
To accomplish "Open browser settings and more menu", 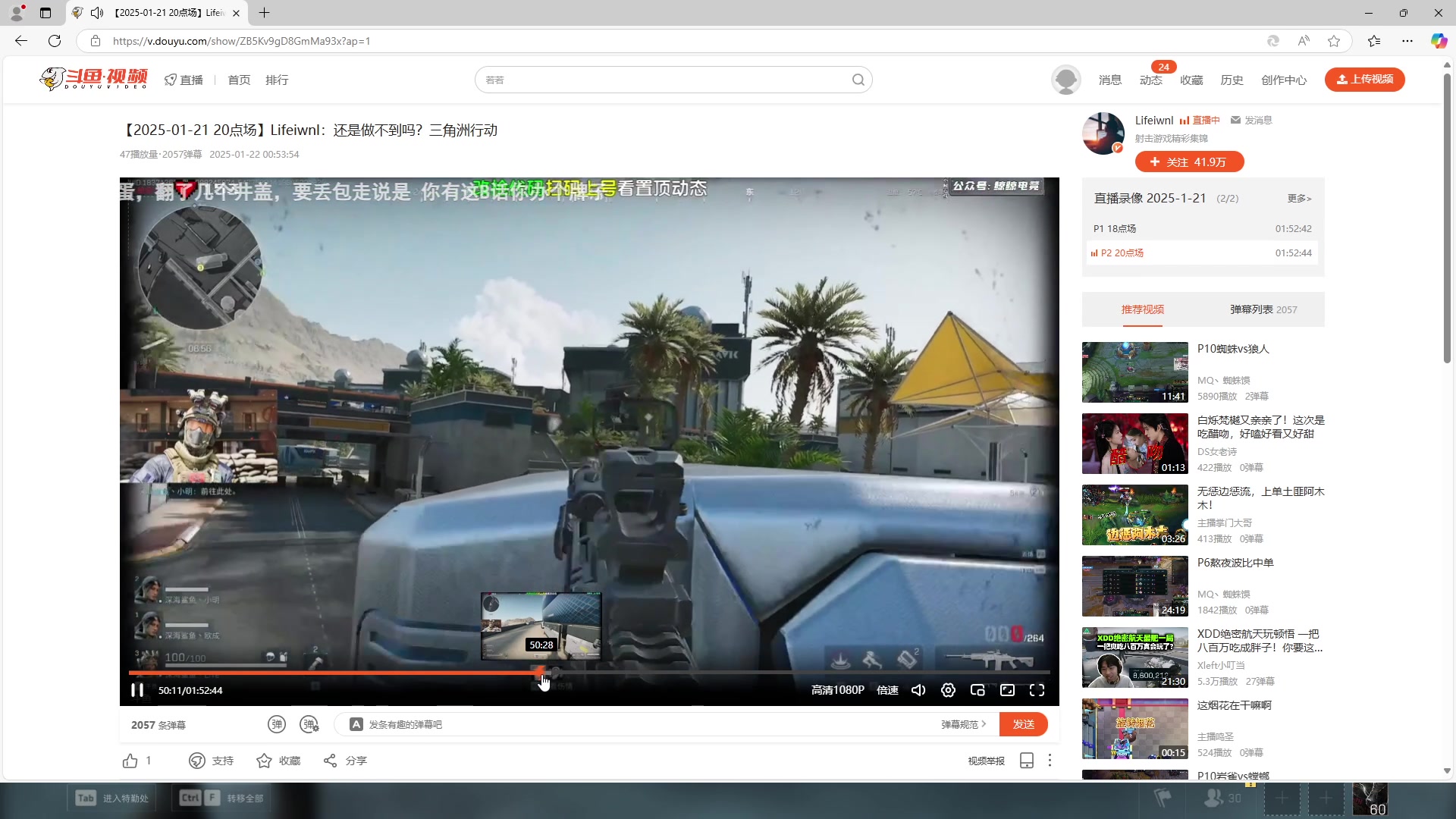I will pyautogui.click(x=1407, y=41).
